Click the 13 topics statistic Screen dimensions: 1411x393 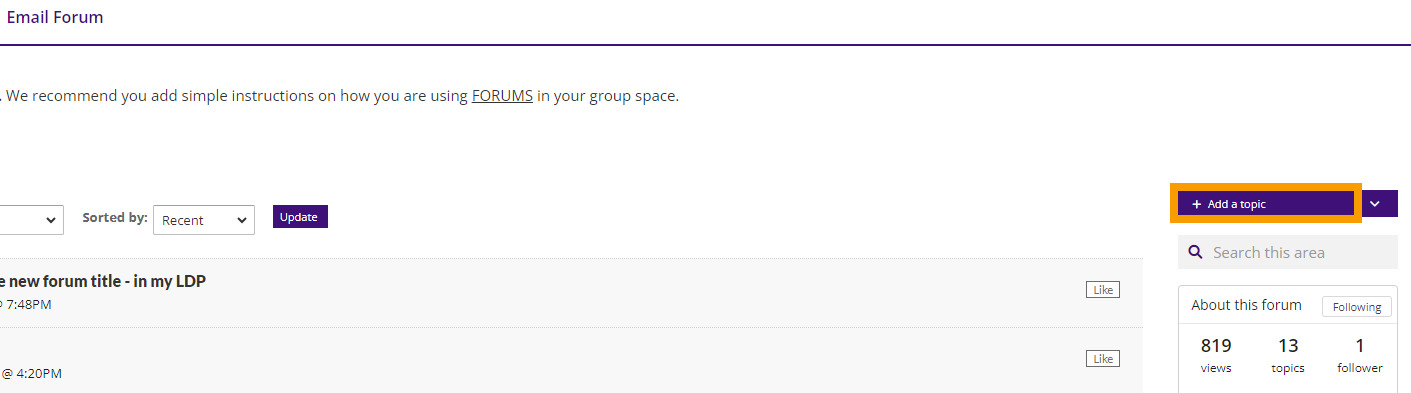pyautogui.click(x=1288, y=355)
